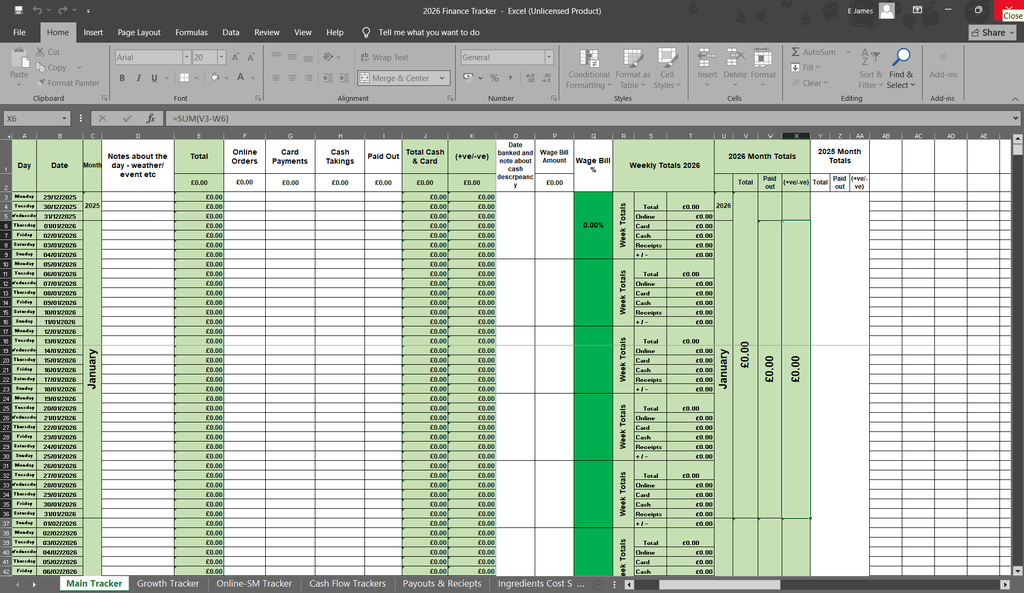
Task: Open the General number format dropdown
Action: click(550, 58)
